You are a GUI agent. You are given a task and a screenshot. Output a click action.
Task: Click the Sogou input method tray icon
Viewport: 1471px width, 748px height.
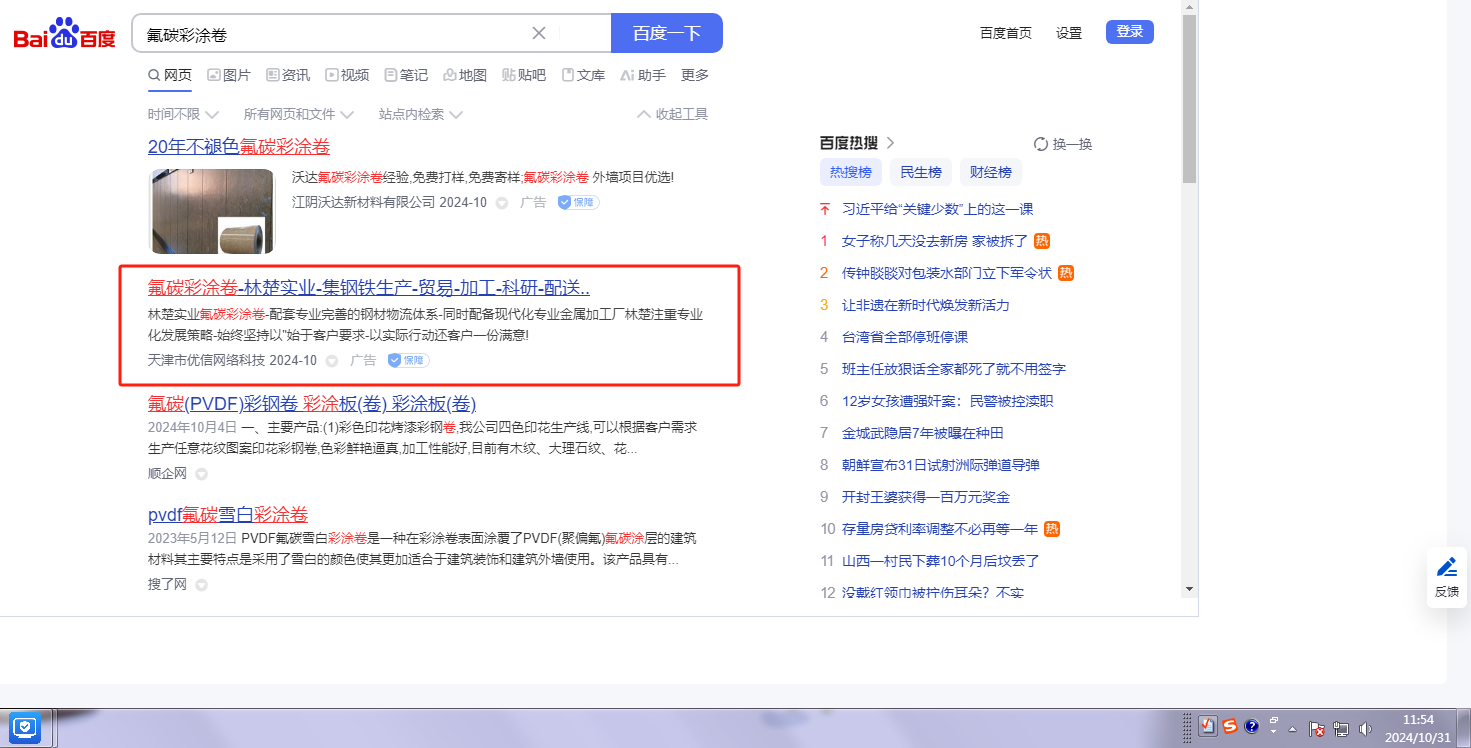(x=1230, y=727)
